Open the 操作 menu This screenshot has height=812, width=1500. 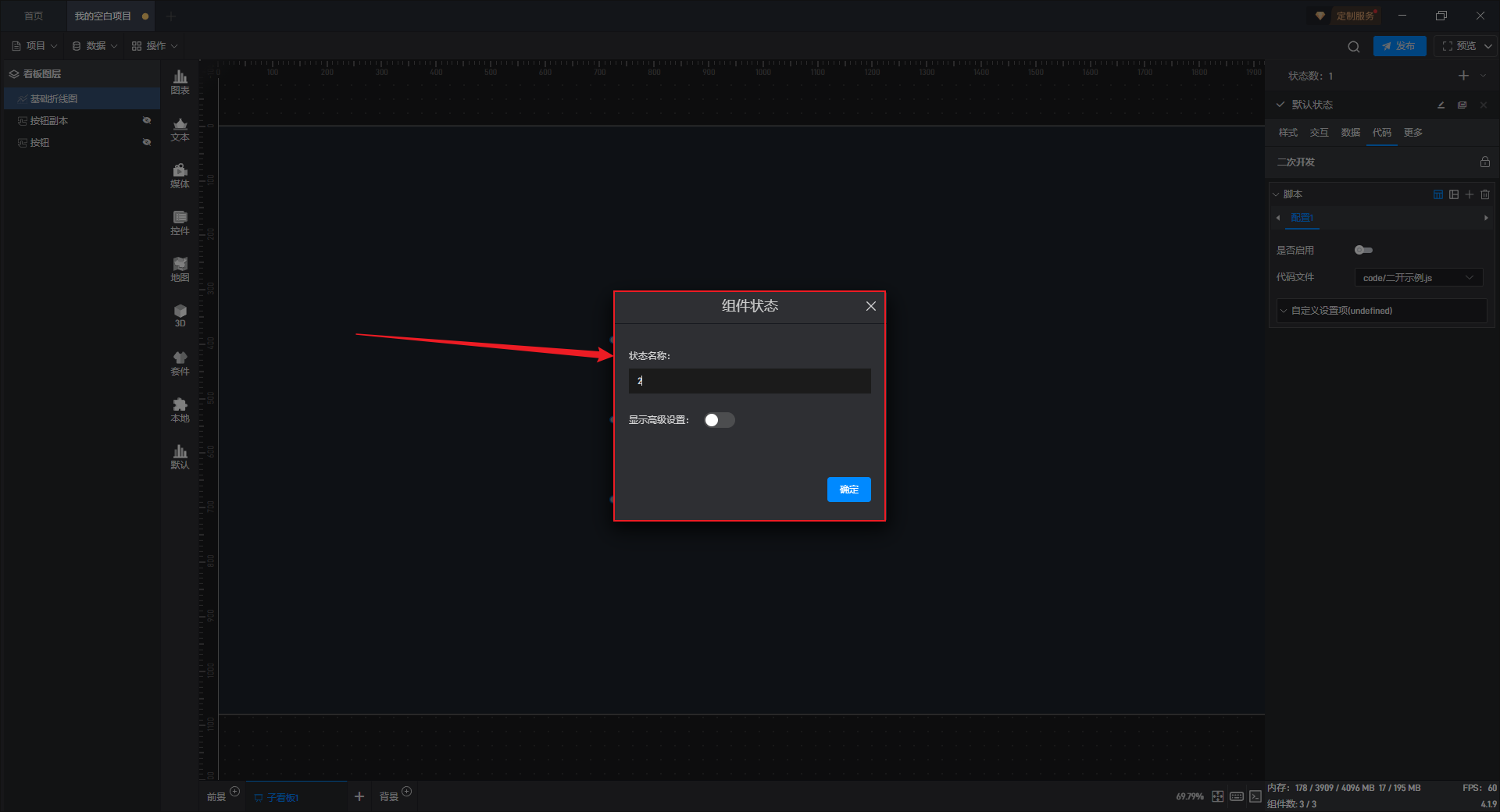click(155, 46)
